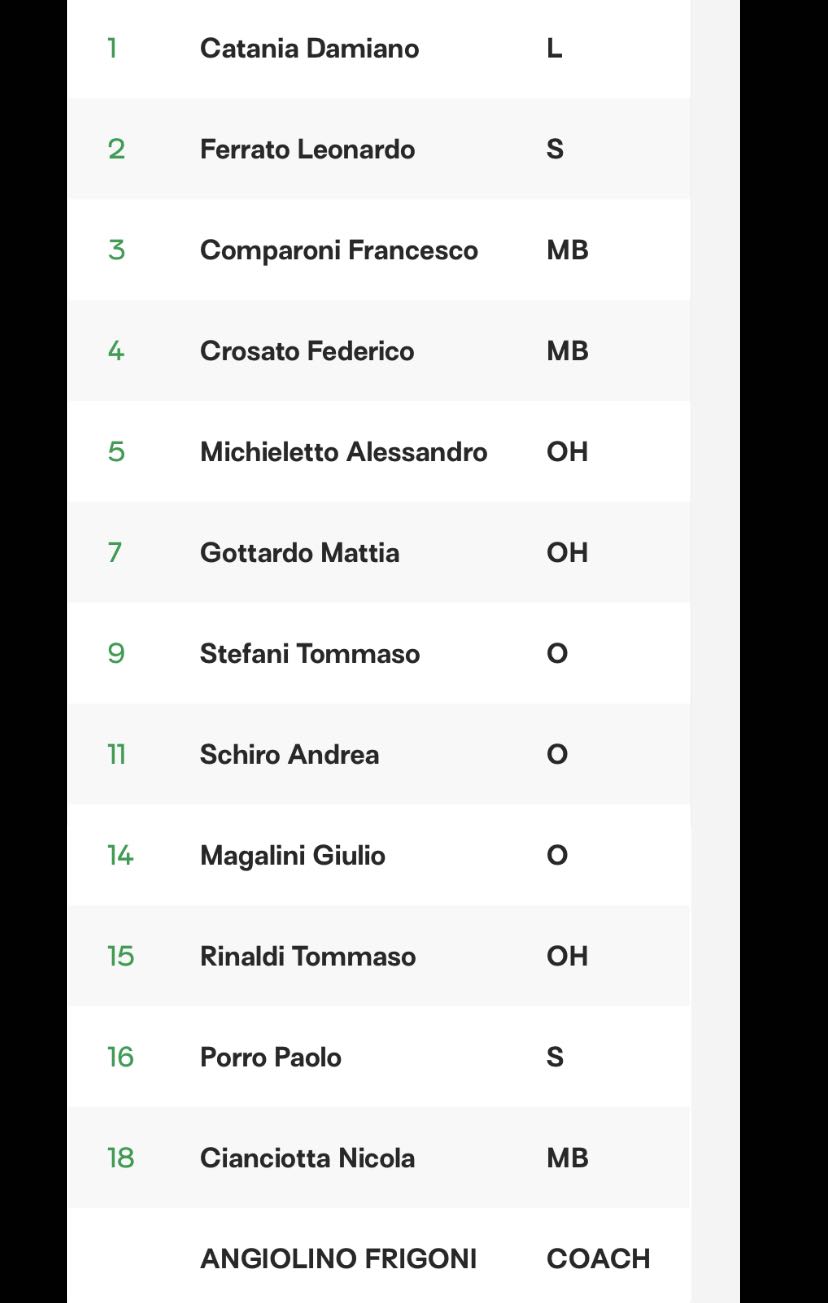Select Cianciotta Nicola
The width and height of the screenshot is (828, 1303).
307,1158
